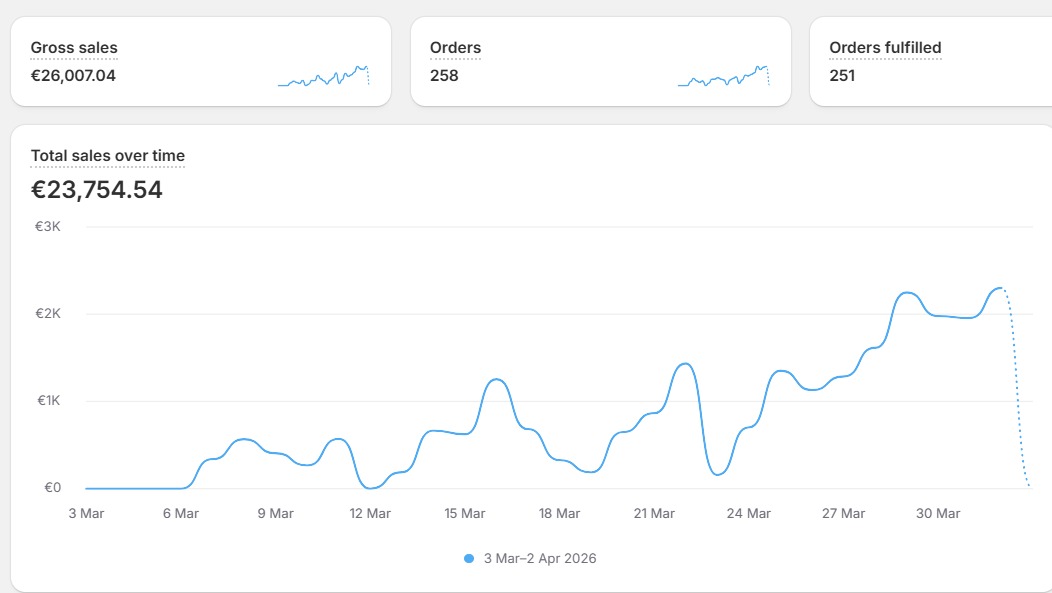This screenshot has width=1052, height=593.
Task: Click the €2K y-axis label
Action: (x=48, y=313)
